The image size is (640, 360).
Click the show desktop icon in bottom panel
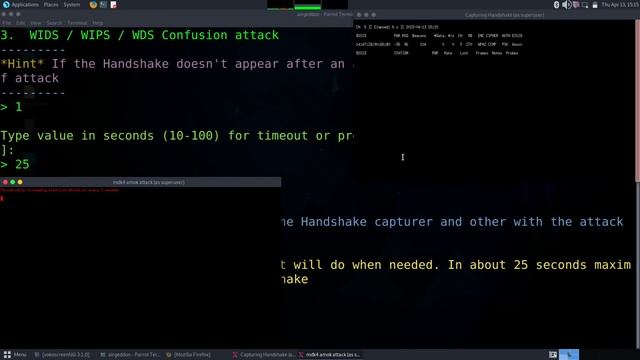click(x=553, y=355)
